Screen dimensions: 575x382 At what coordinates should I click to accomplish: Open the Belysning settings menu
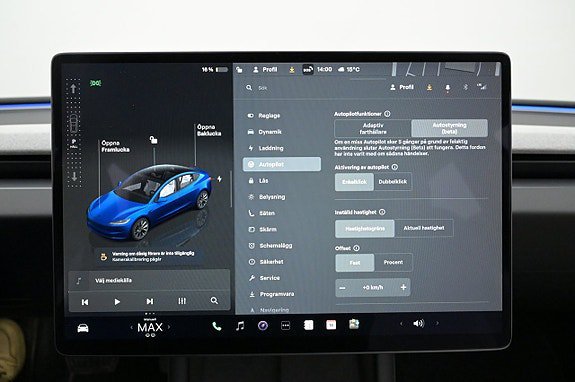coord(267,197)
